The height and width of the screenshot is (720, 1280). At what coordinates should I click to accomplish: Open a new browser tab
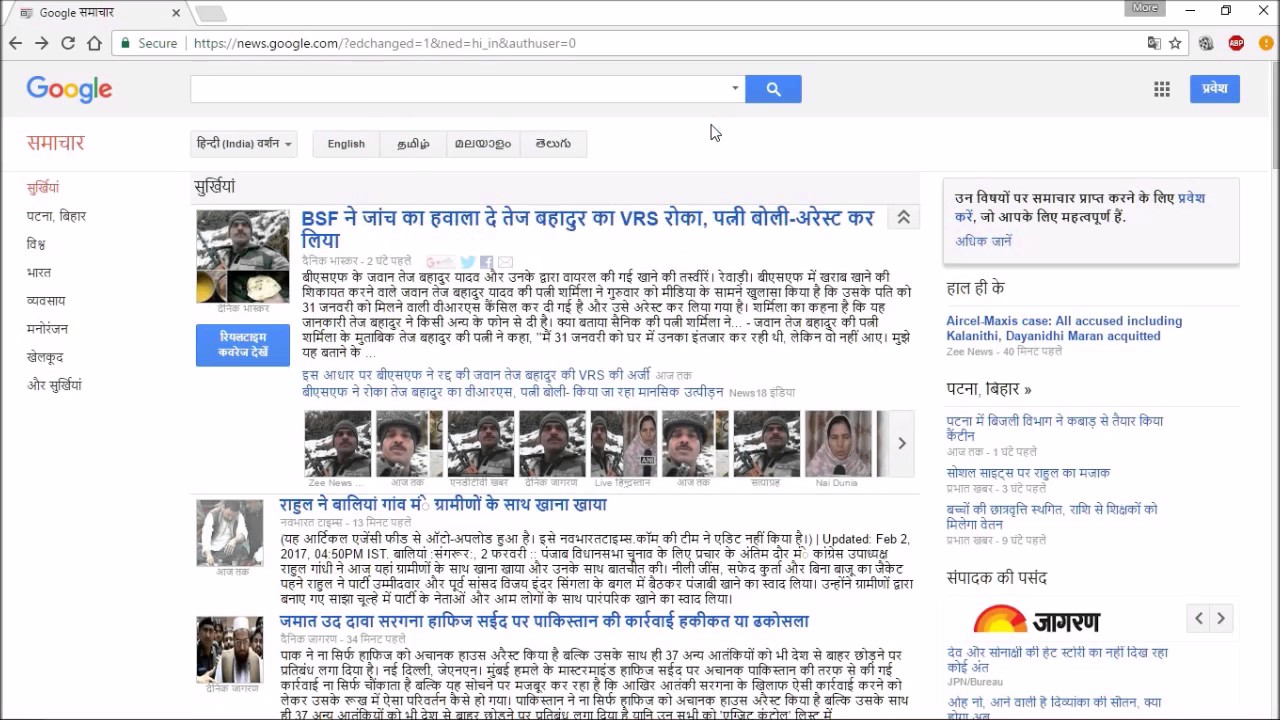click(x=210, y=13)
